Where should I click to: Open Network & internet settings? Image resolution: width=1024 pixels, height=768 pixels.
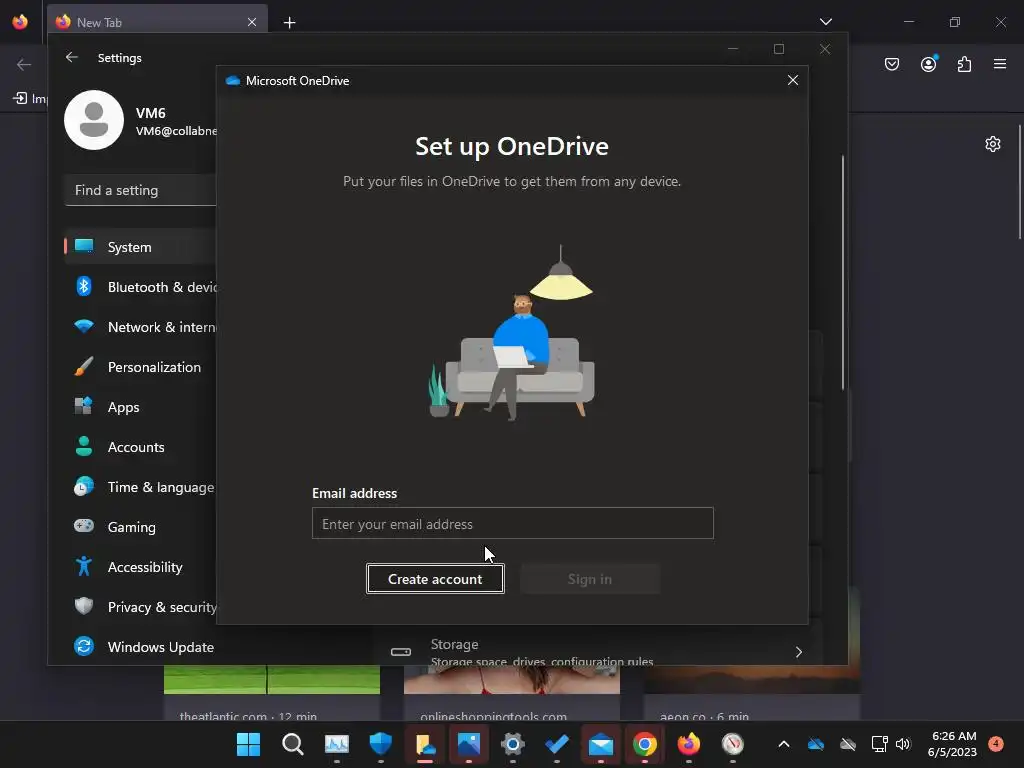coord(140,327)
